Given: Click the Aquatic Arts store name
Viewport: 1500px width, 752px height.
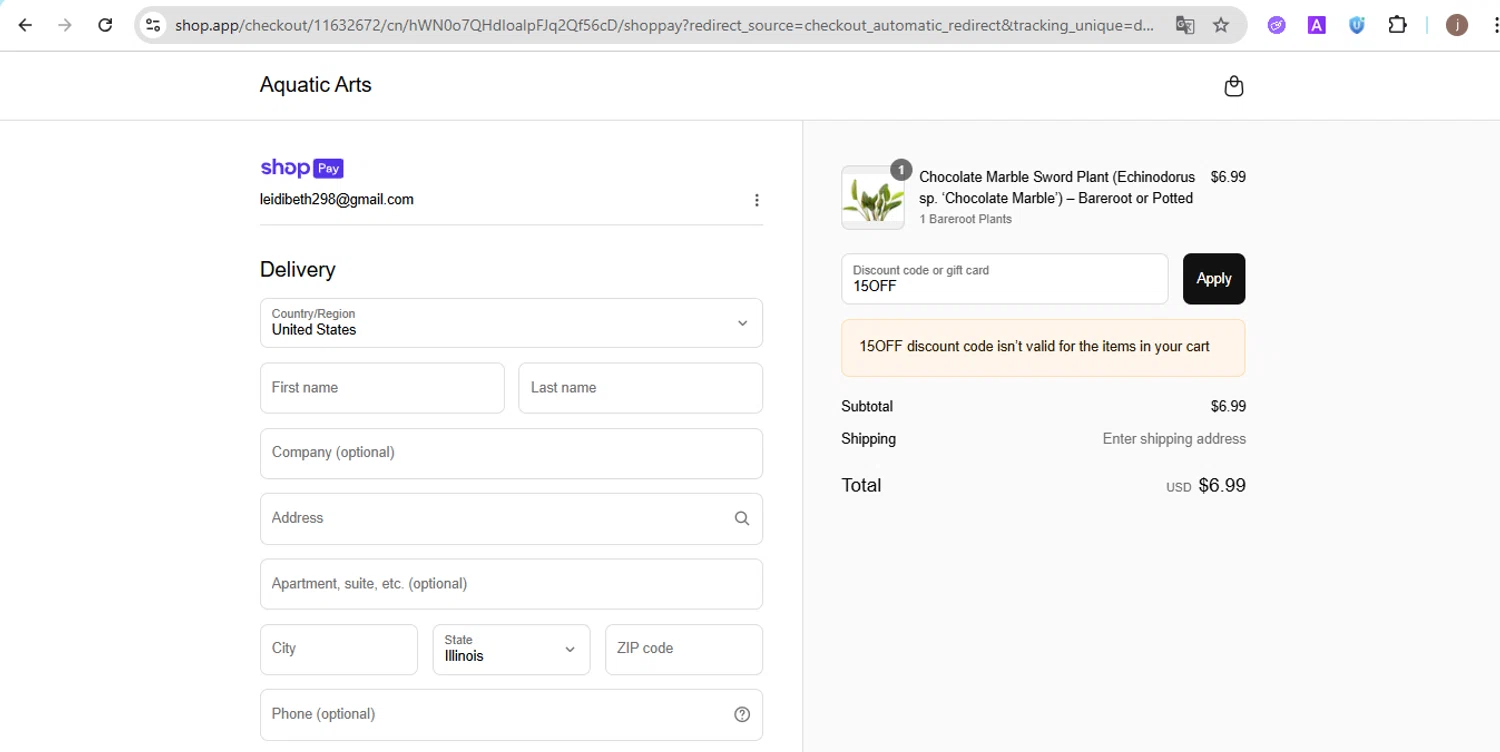Looking at the screenshot, I should pyautogui.click(x=316, y=85).
